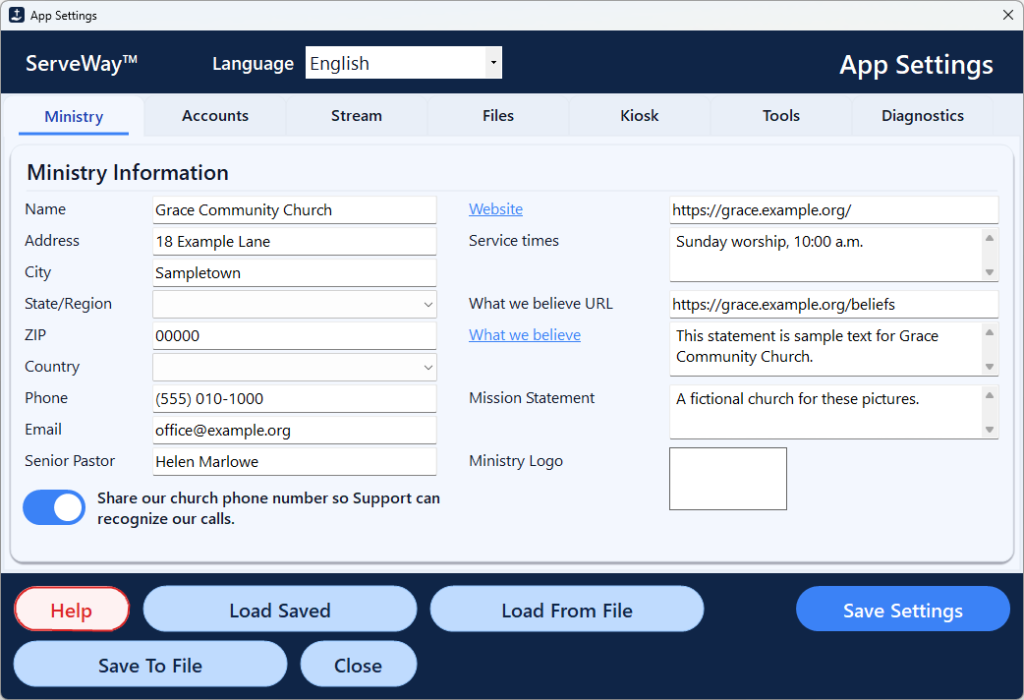Image resolution: width=1024 pixels, height=700 pixels.
Task: Toggle the share church phone number switch
Action: point(54,508)
